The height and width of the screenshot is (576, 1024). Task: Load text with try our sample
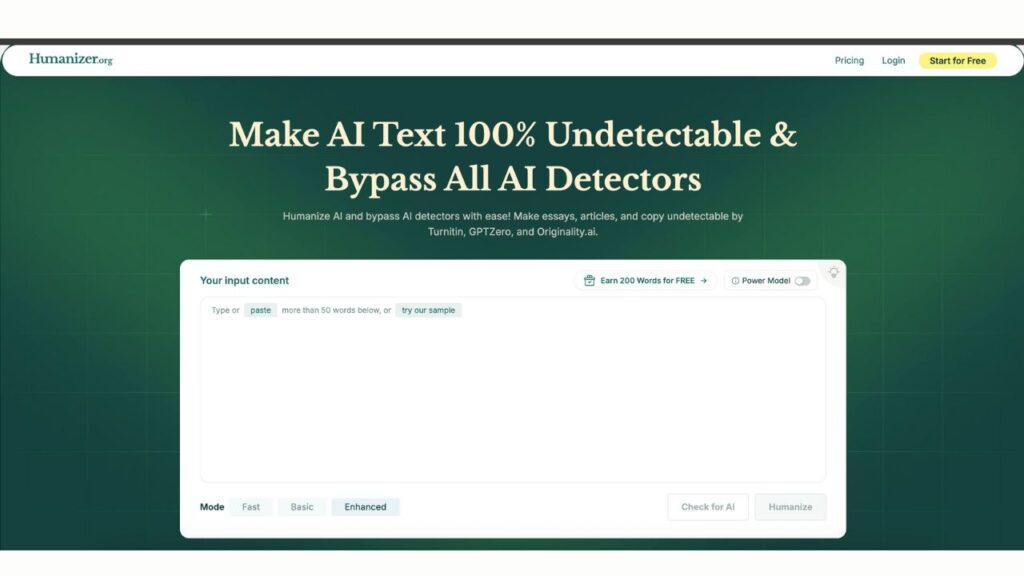tap(428, 310)
